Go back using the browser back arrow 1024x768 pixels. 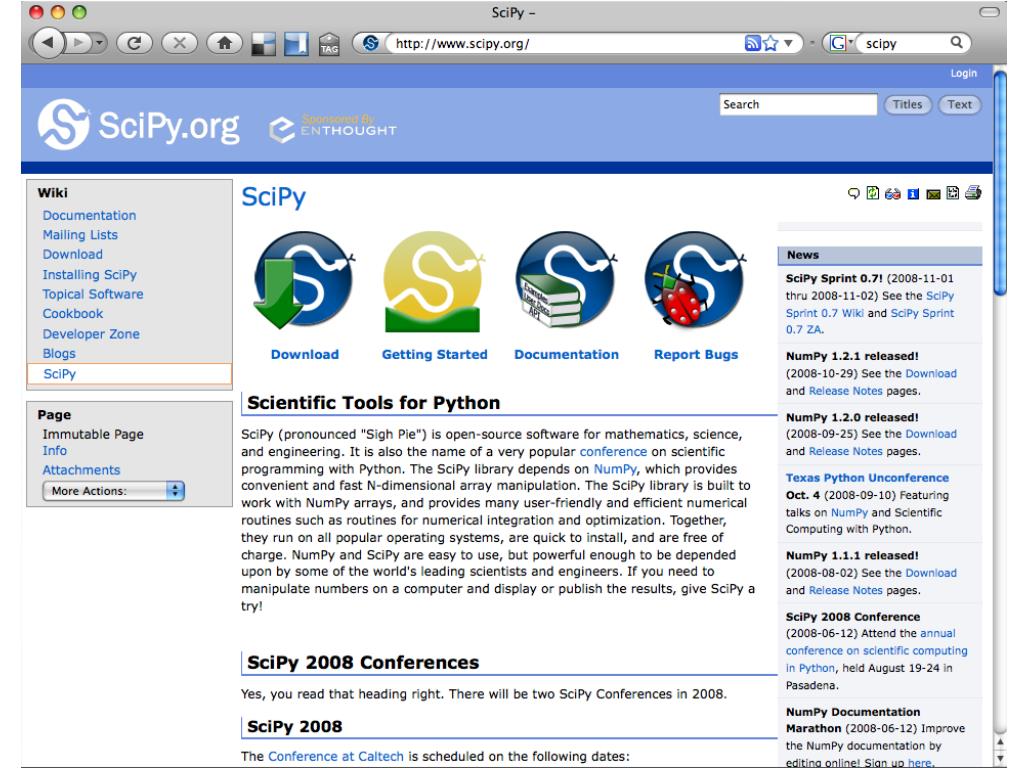48,43
